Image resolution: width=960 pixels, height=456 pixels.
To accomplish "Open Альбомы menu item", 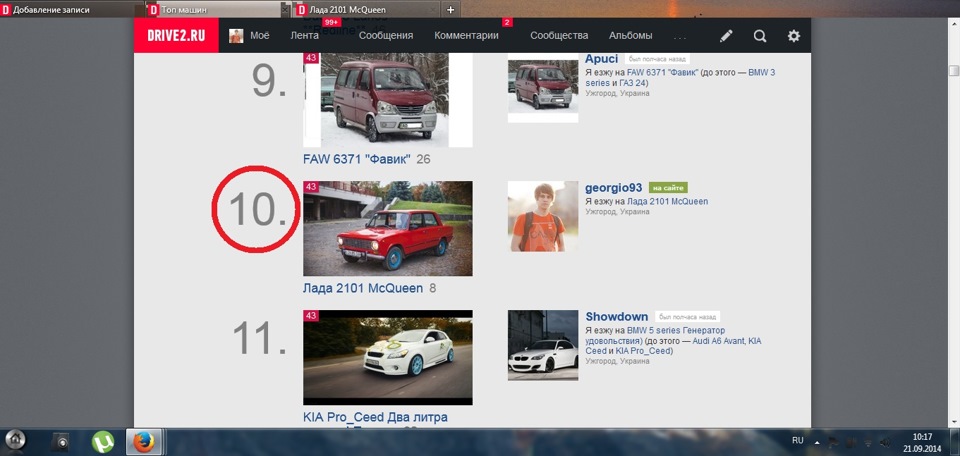I will pos(631,36).
